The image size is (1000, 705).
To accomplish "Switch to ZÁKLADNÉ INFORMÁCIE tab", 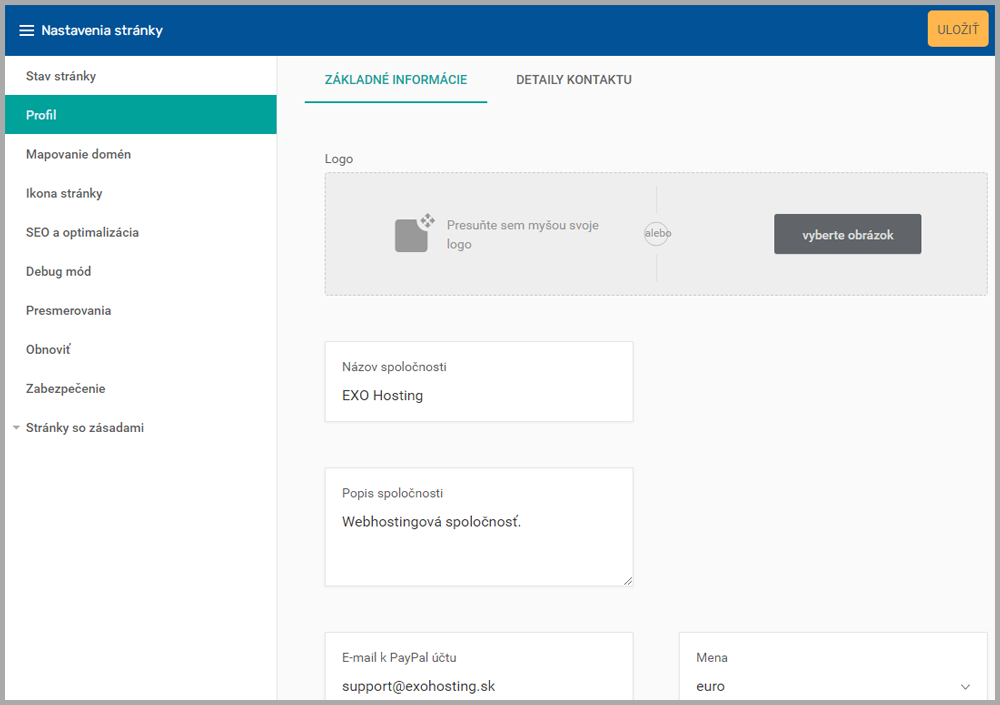I will coord(395,80).
